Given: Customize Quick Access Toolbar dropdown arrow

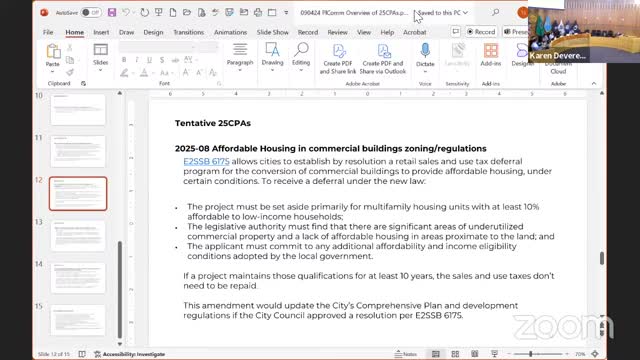Looking at the screenshot, I should [286, 13].
